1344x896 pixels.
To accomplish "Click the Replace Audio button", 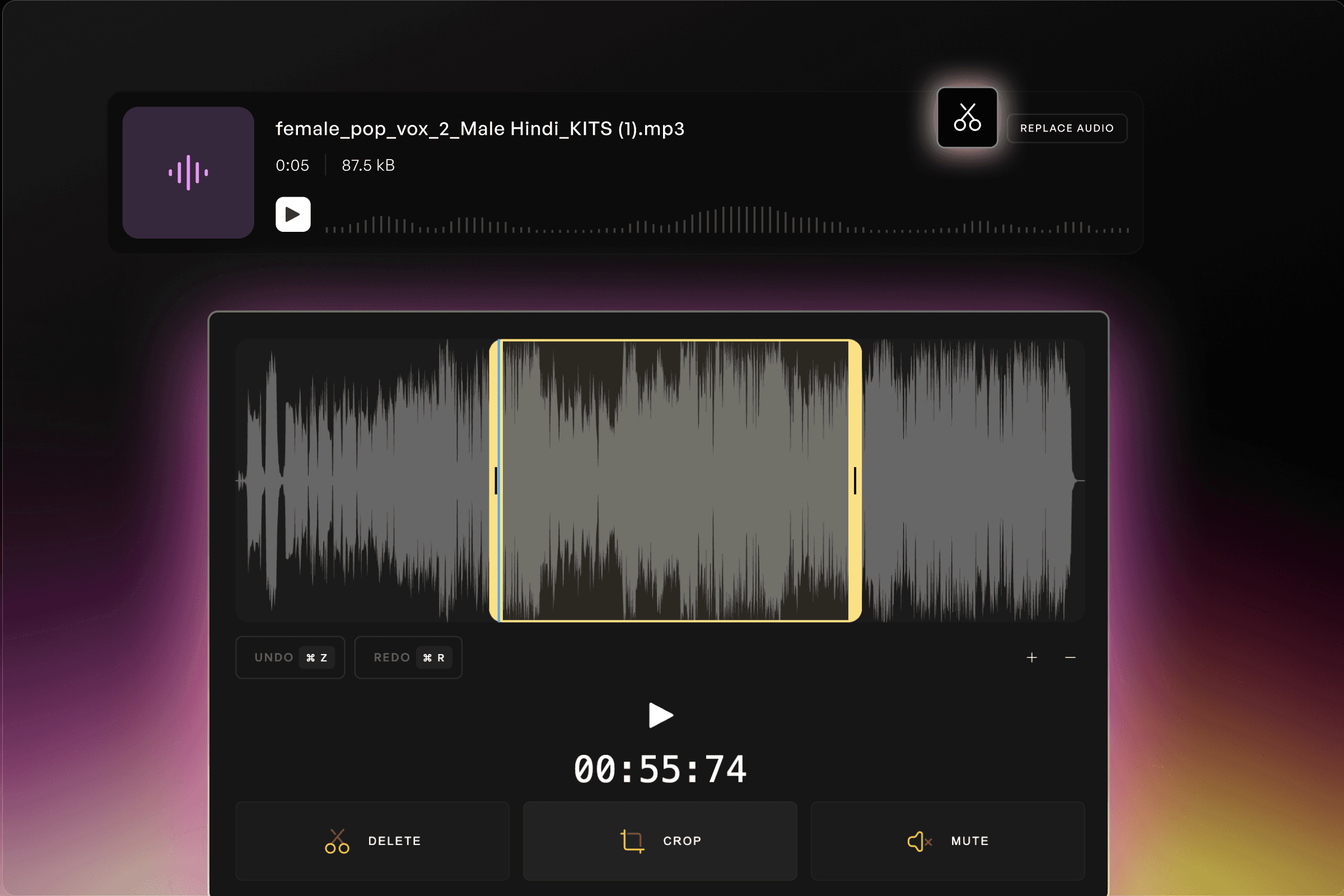I will (1067, 128).
